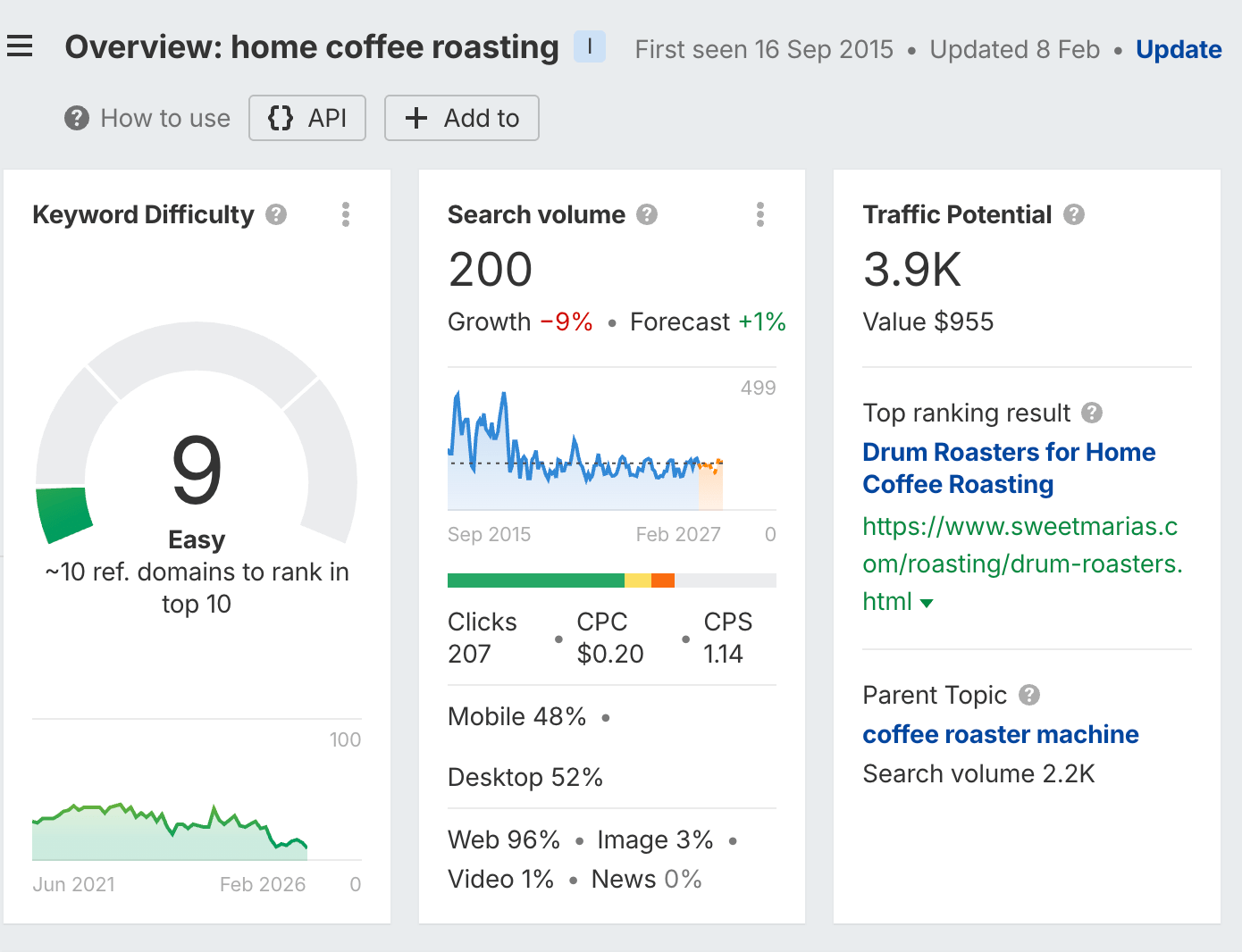The height and width of the screenshot is (952, 1242).
Task: Expand the sweetmarias URL dropdown arrow
Action: pyautogui.click(x=927, y=604)
